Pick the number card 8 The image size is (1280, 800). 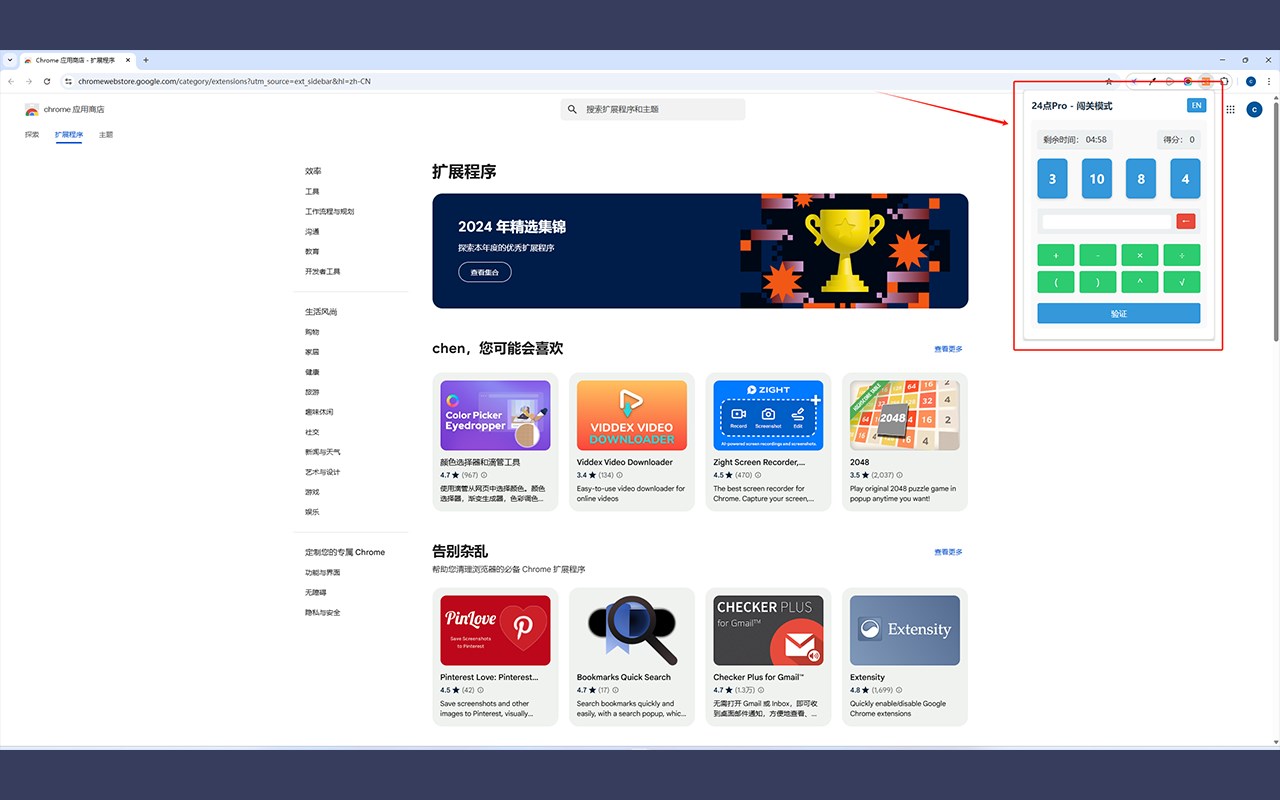(1141, 179)
